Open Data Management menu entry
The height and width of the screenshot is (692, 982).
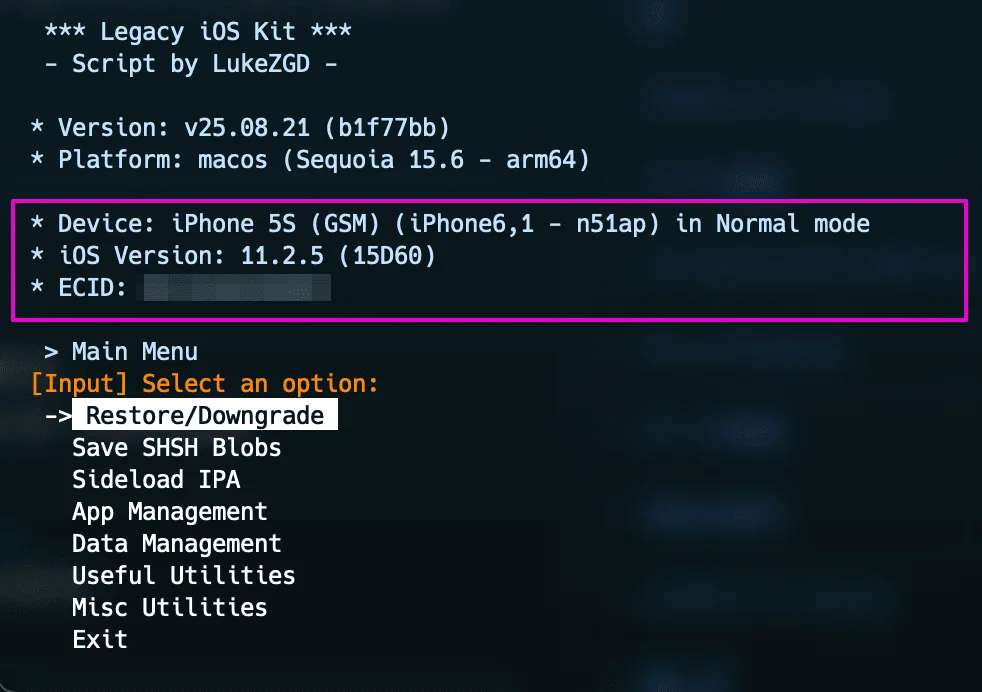(x=177, y=544)
